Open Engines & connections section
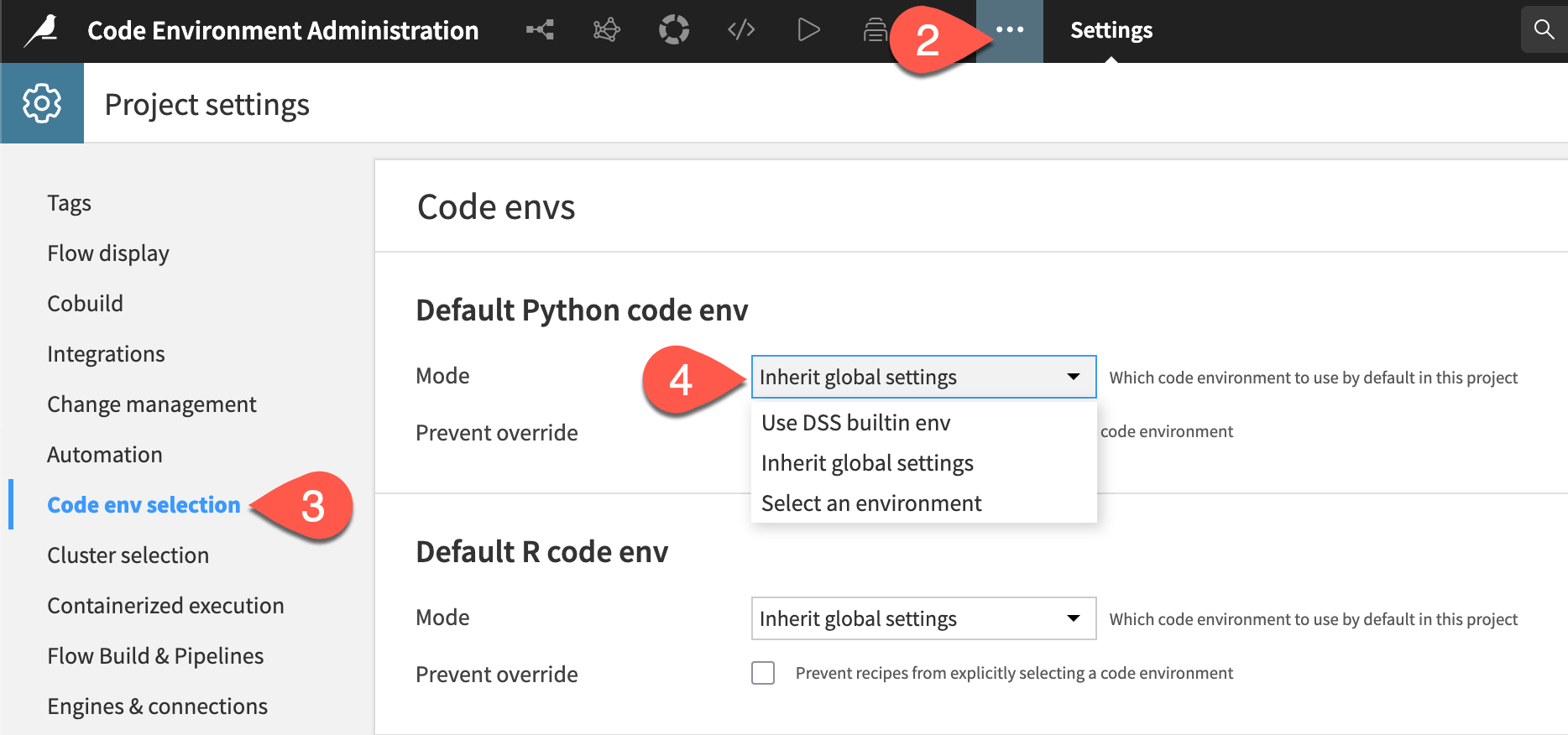Image resolution: width=1568 pixels, height=735 pixels. (158, 706)
